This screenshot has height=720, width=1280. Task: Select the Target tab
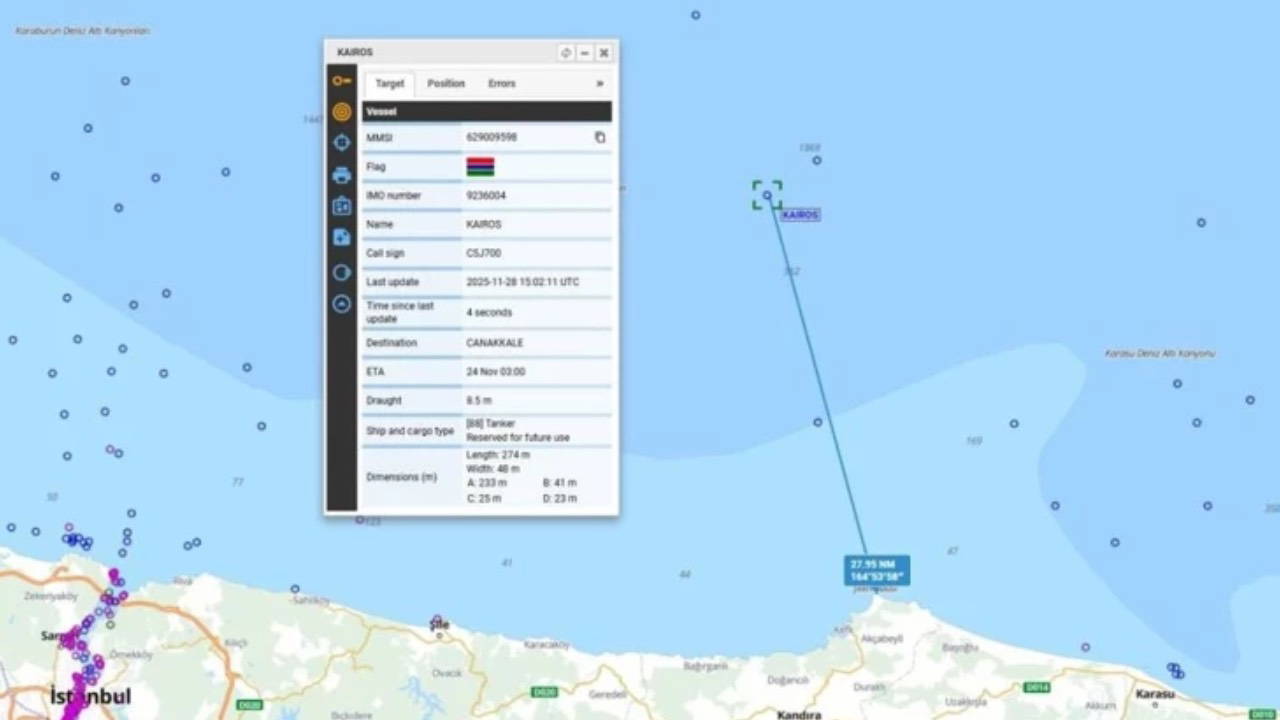pyautogui.click(x=389, y=84)
